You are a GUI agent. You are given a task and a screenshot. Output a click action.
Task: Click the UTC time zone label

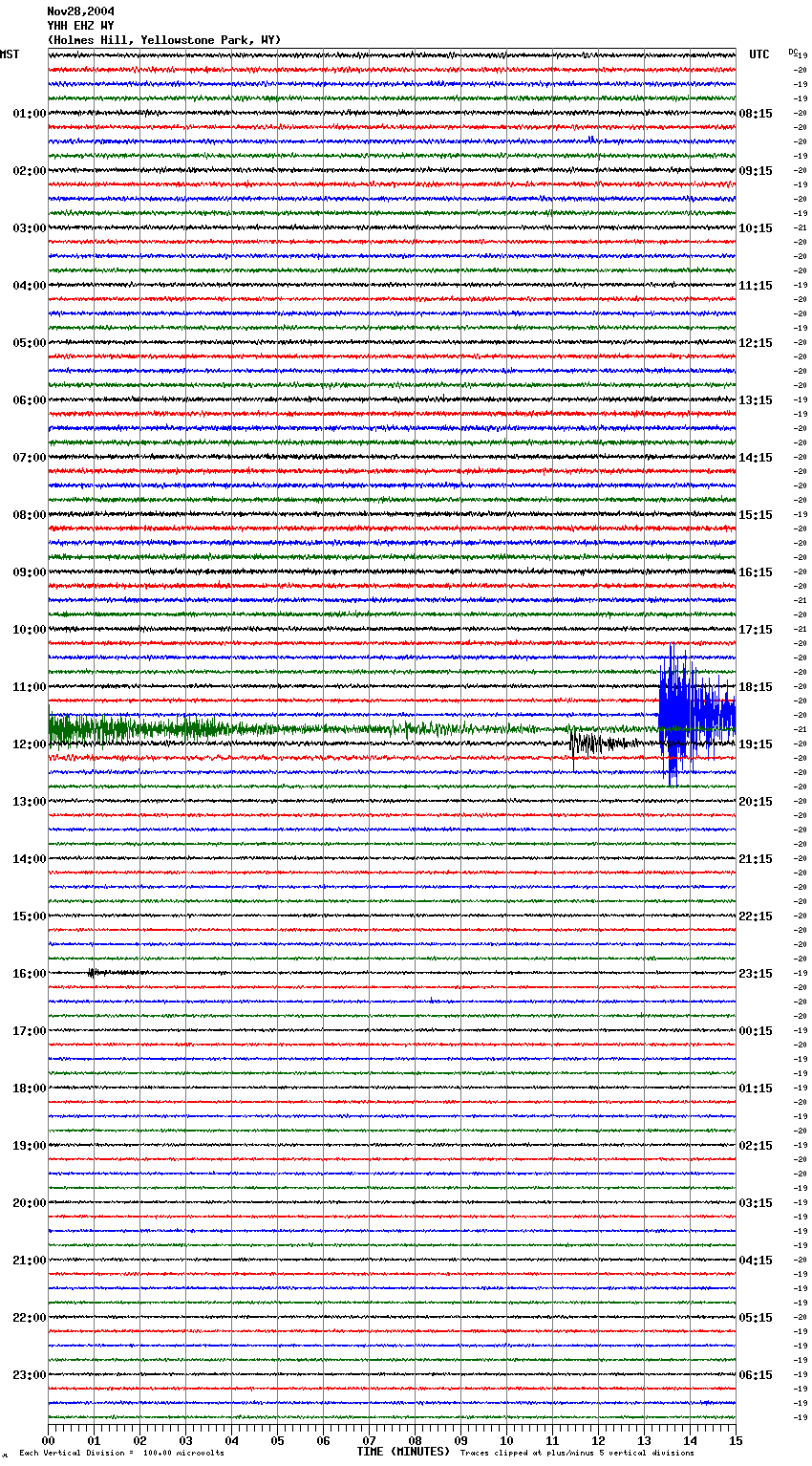(759, 54)
